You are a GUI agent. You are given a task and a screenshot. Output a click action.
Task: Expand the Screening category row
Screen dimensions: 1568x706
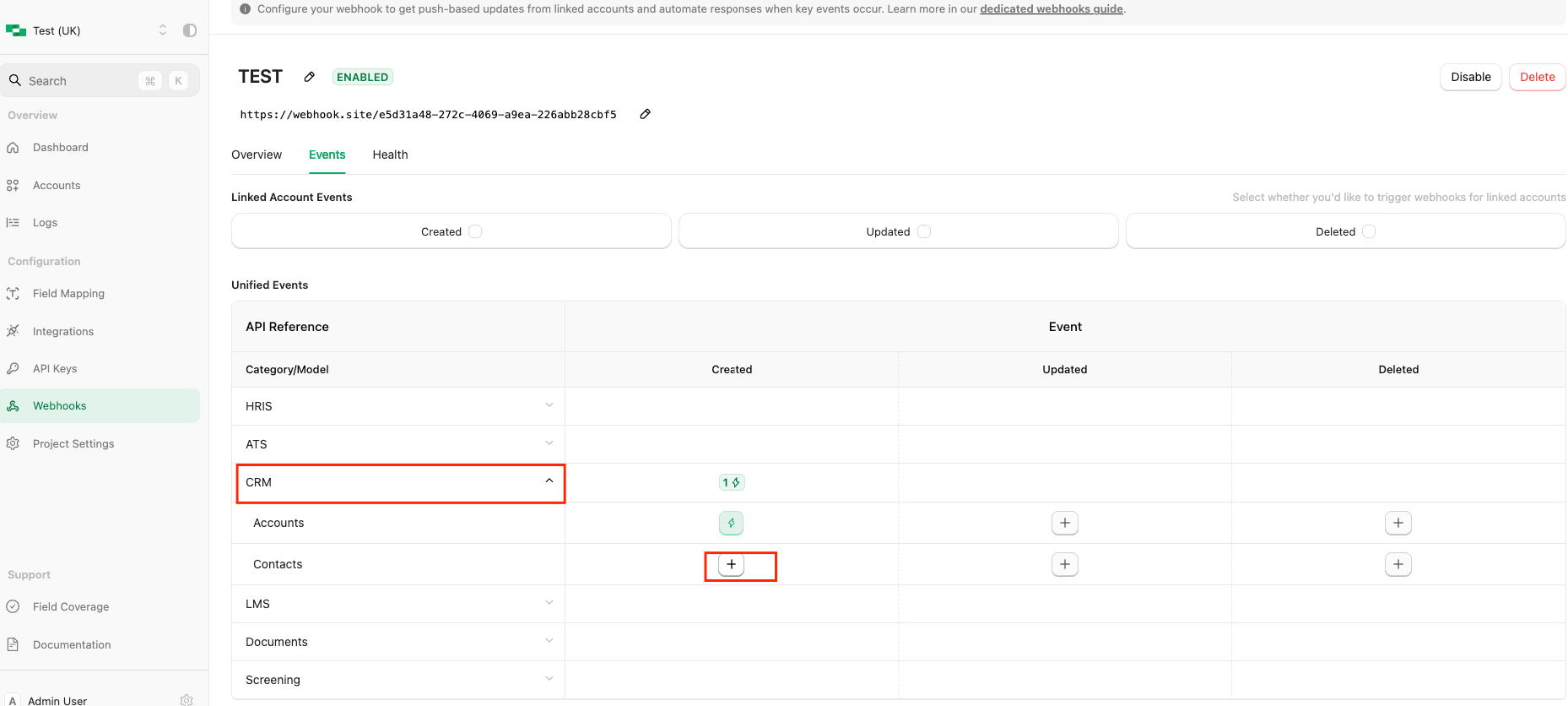click(398, 680)
